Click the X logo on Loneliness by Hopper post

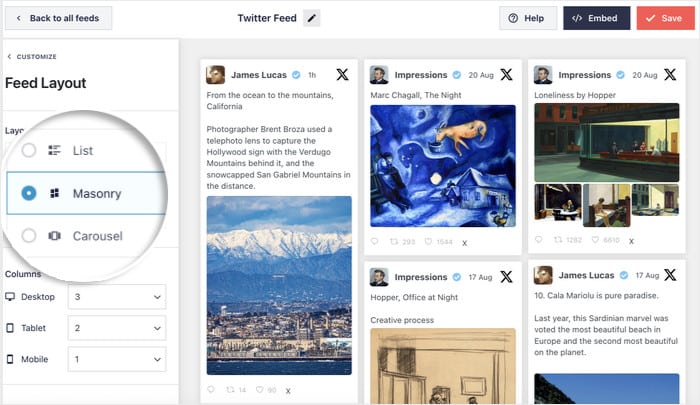(669, 75)
